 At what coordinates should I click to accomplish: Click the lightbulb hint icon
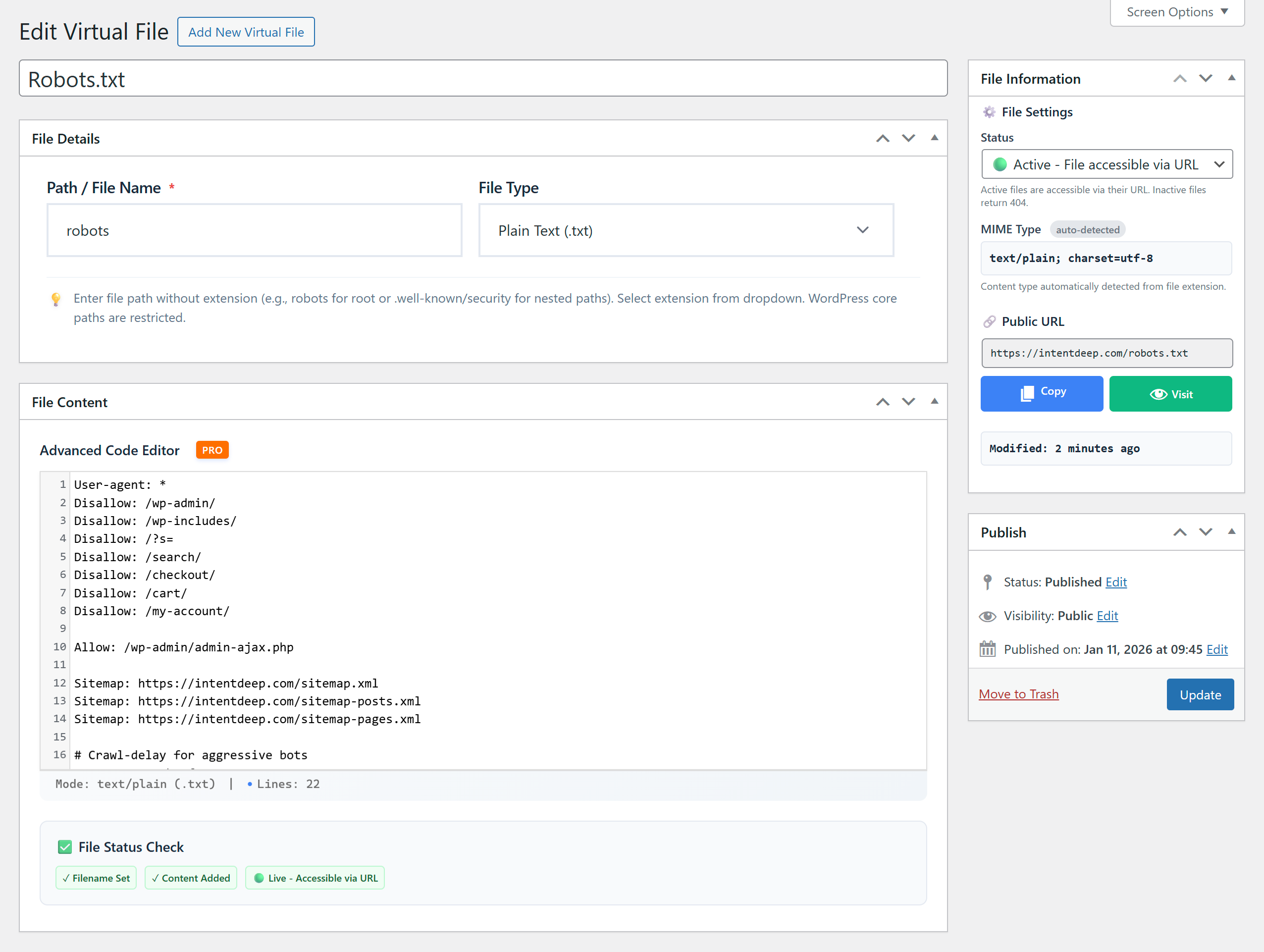click(55, 299)
